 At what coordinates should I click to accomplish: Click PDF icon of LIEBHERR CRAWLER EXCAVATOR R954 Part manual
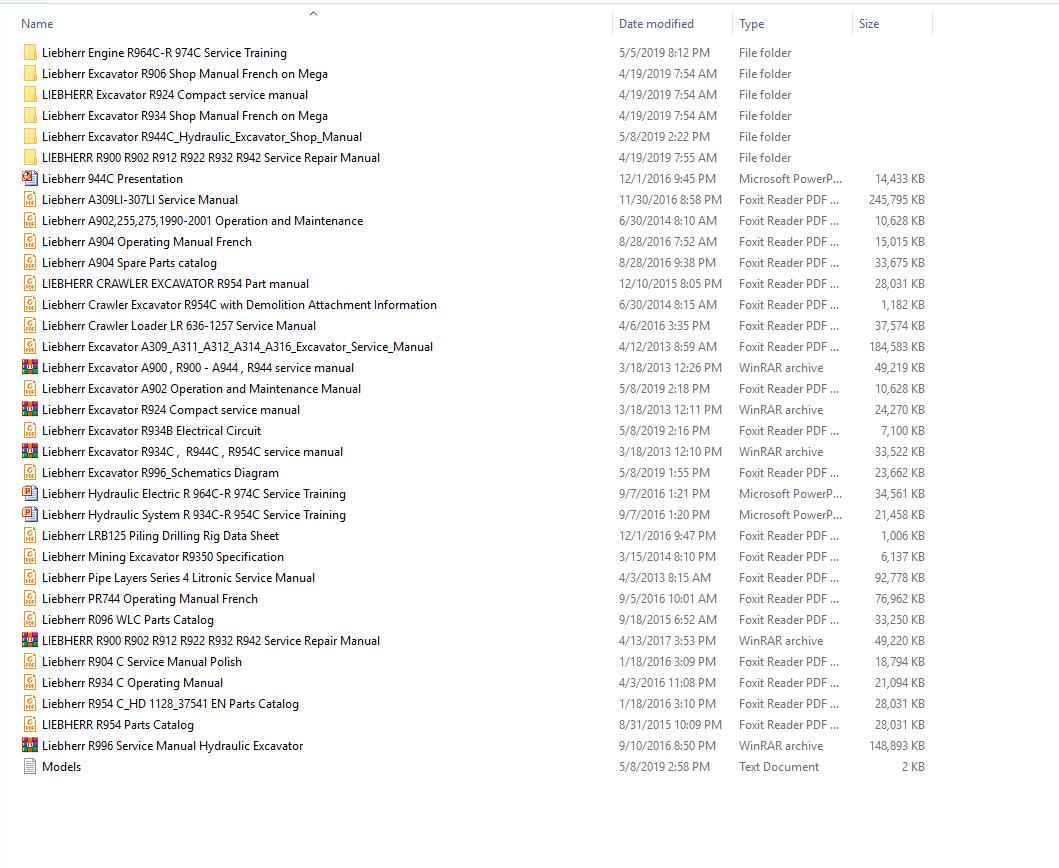(30, 283)
